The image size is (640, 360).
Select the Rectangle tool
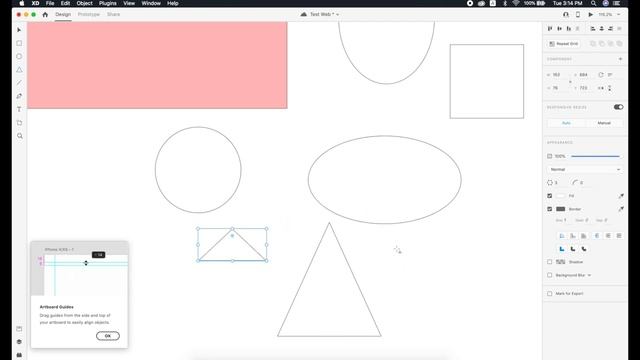click(19, 43)
